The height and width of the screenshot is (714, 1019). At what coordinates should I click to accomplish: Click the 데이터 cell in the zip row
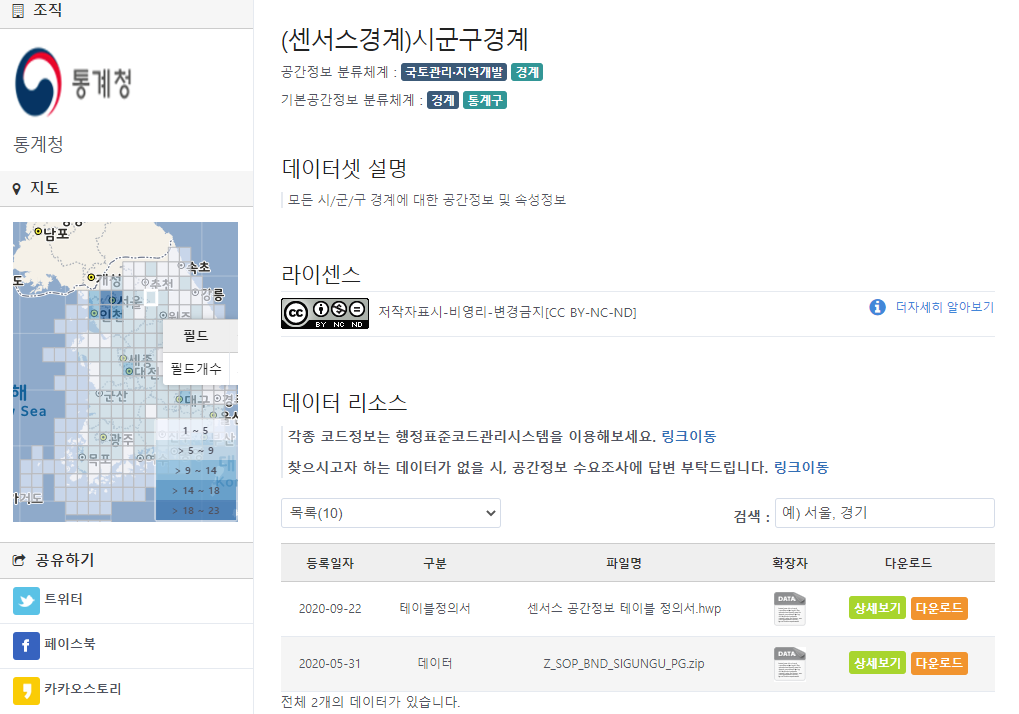tap(435, 663)
